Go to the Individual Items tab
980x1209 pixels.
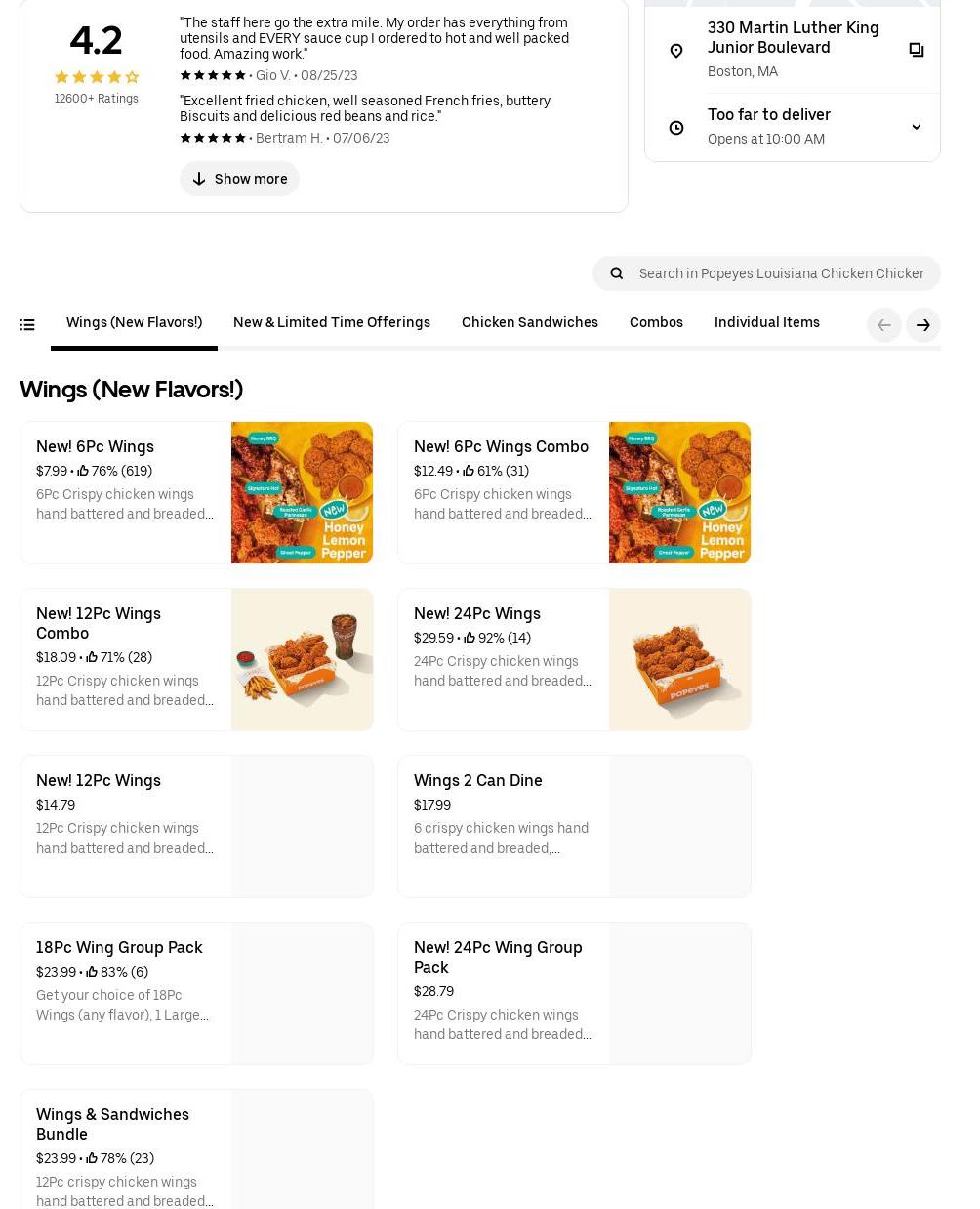766,322
